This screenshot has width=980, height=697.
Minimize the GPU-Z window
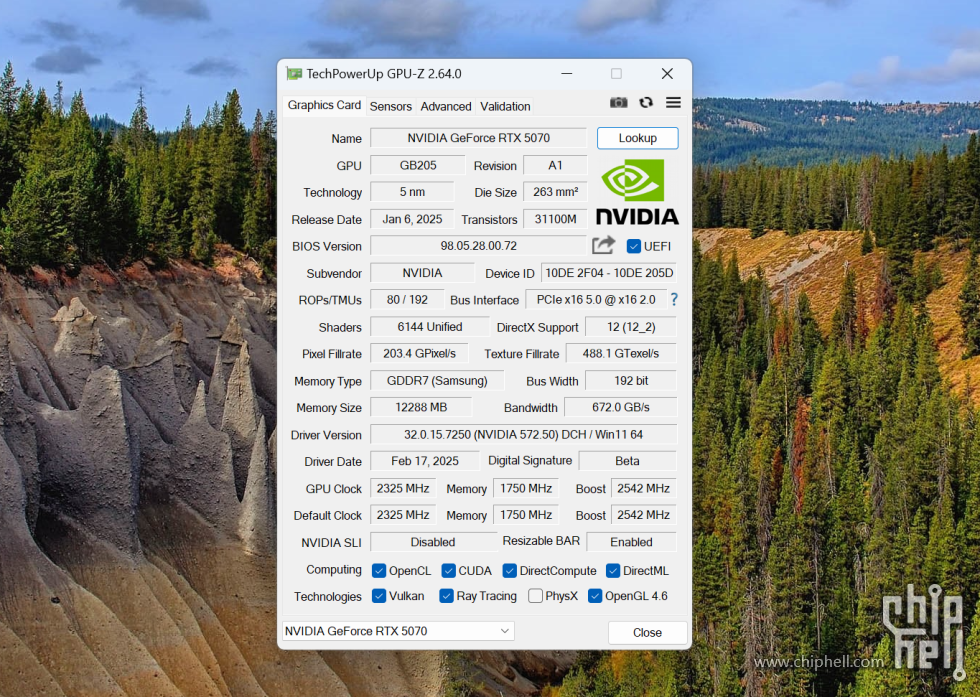coord(567,74)
